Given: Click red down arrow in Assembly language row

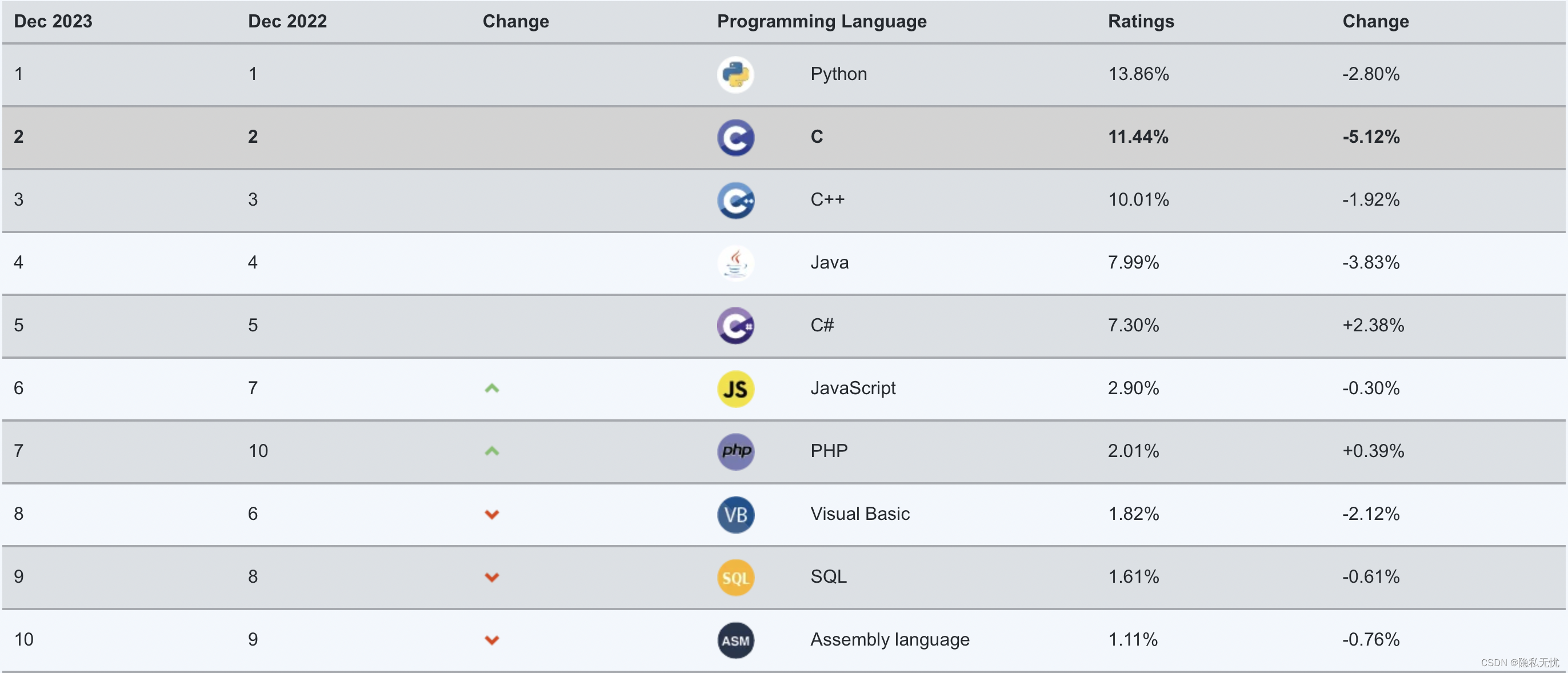Looking at the screenshot, I should pos(492,640).
